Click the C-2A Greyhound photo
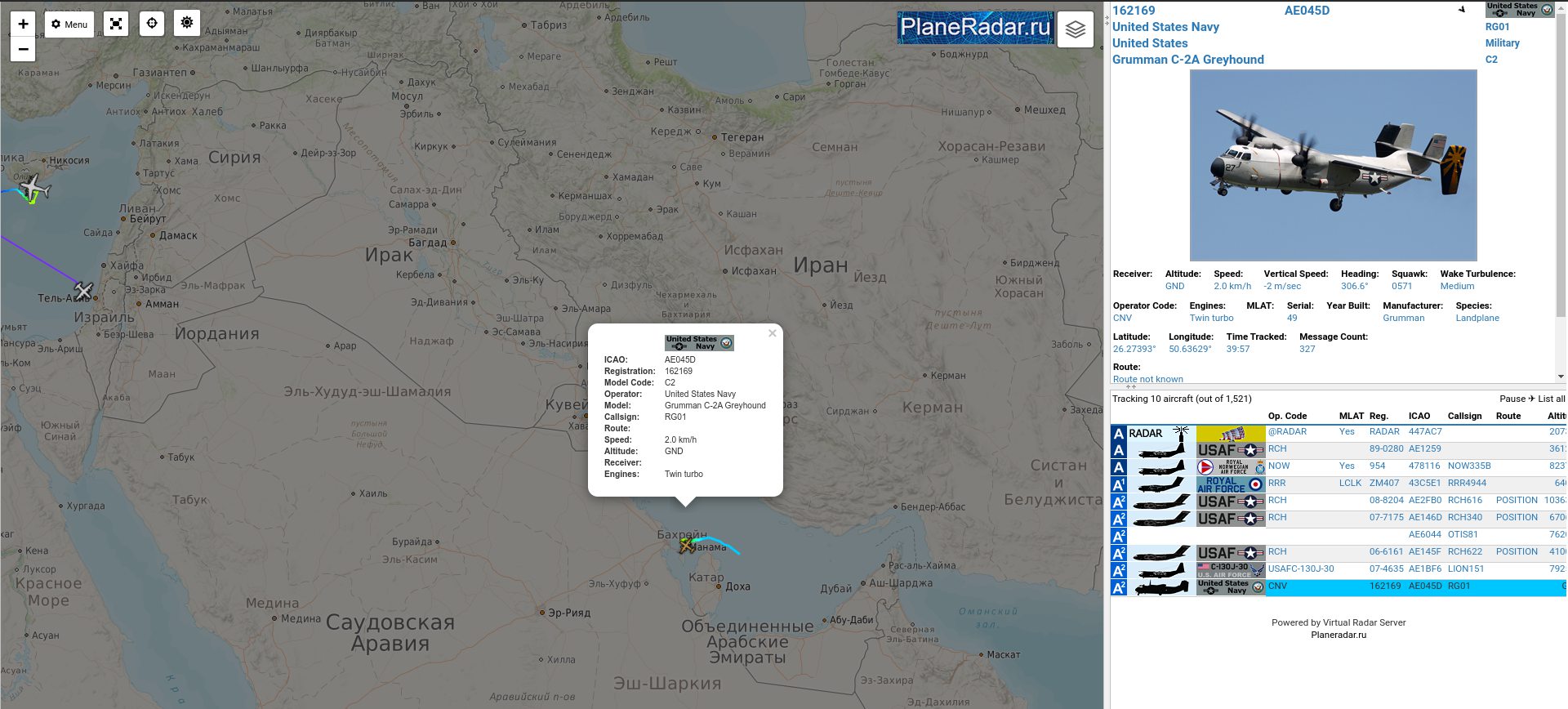The height and width of the screenshot is (709, 1568). [1333, 165]
